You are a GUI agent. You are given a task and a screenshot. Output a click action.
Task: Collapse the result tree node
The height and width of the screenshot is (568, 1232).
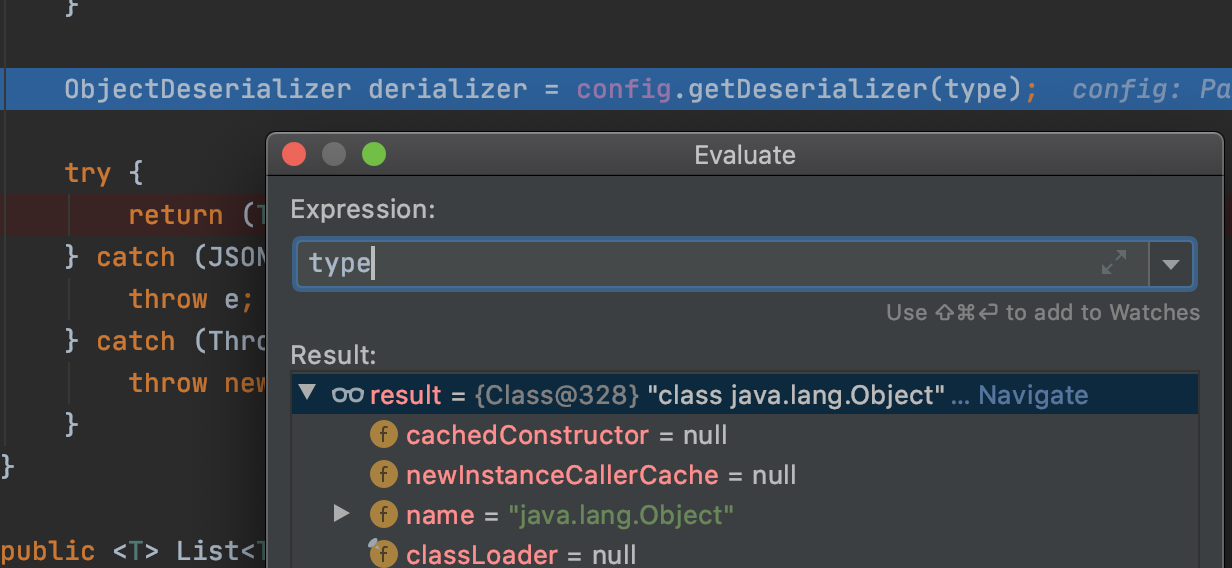coord(307,394)
